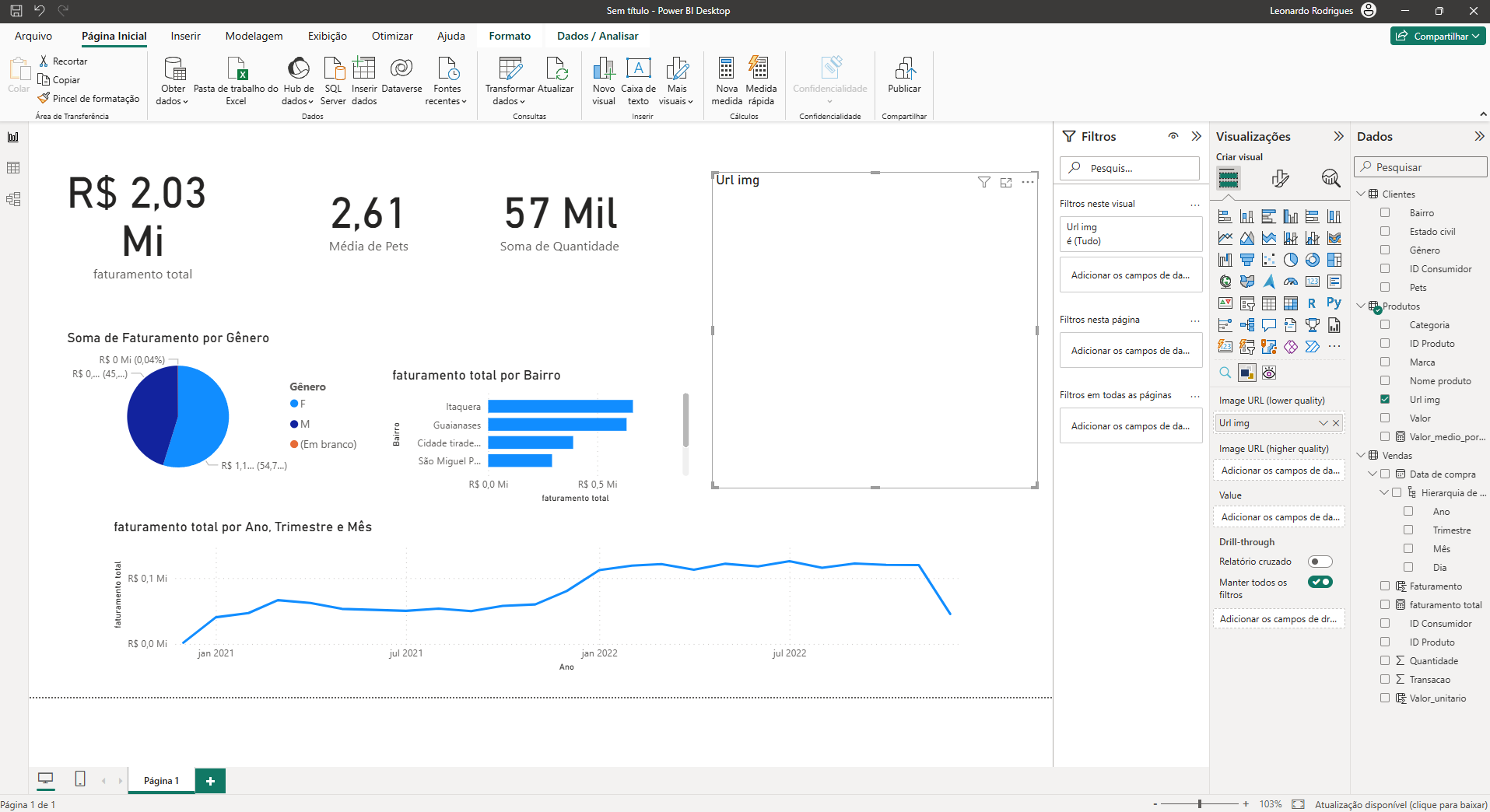Viewport: 1490px width, 812px height.
Task: Turn off Manter todos os filtros toggle
Action: [1320, 582]
